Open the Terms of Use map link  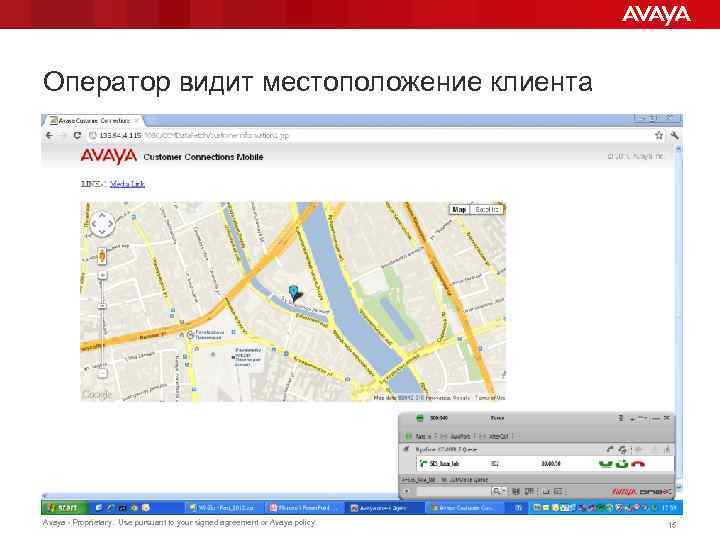click(x=490, y=398)
